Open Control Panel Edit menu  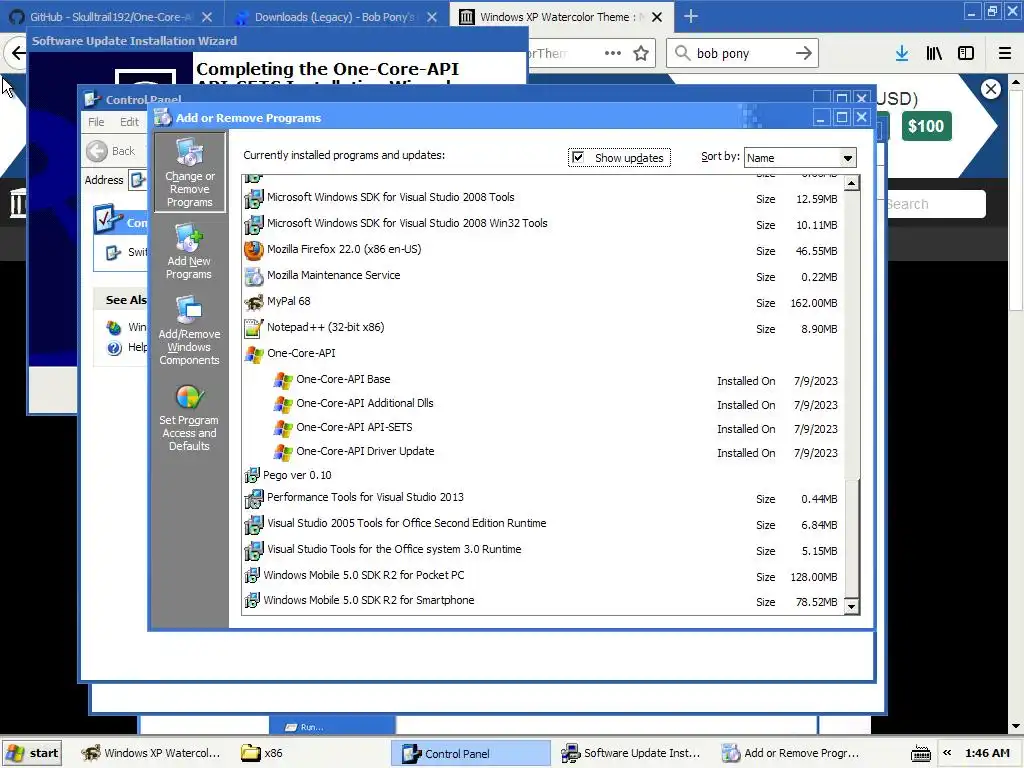tap(129, 122)
